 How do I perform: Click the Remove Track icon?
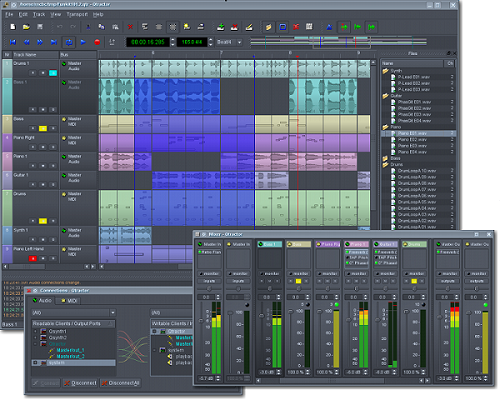(235, 27)
